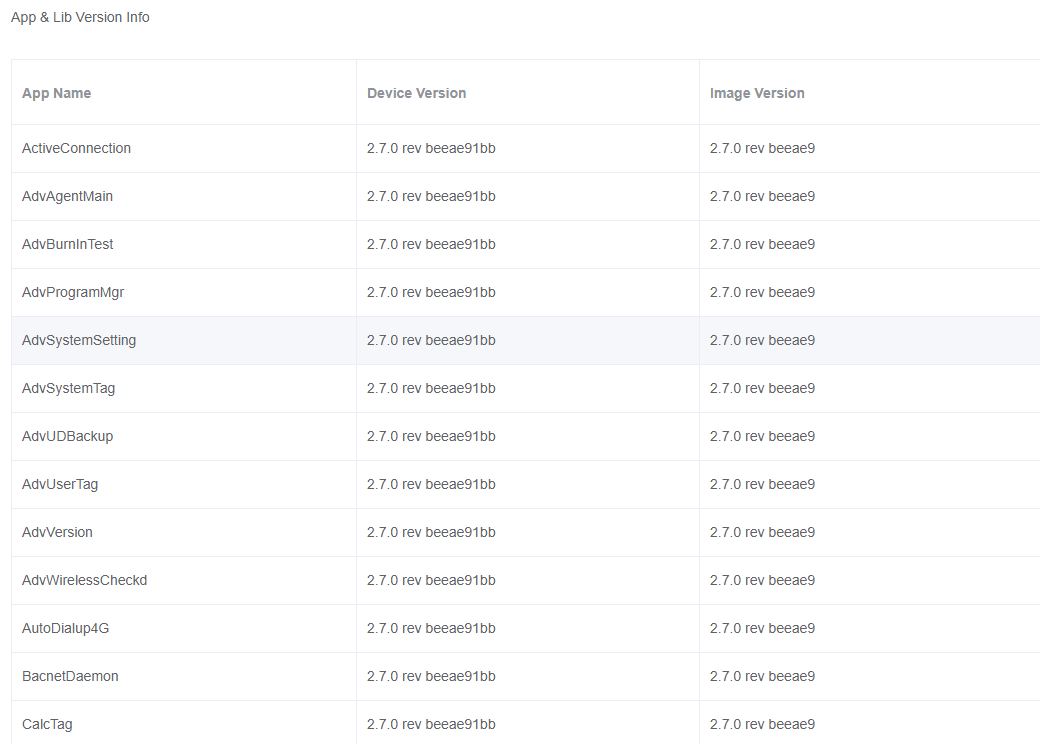
Task: Click the CalcTag app name cell
Action: click(x=47, y=724)
